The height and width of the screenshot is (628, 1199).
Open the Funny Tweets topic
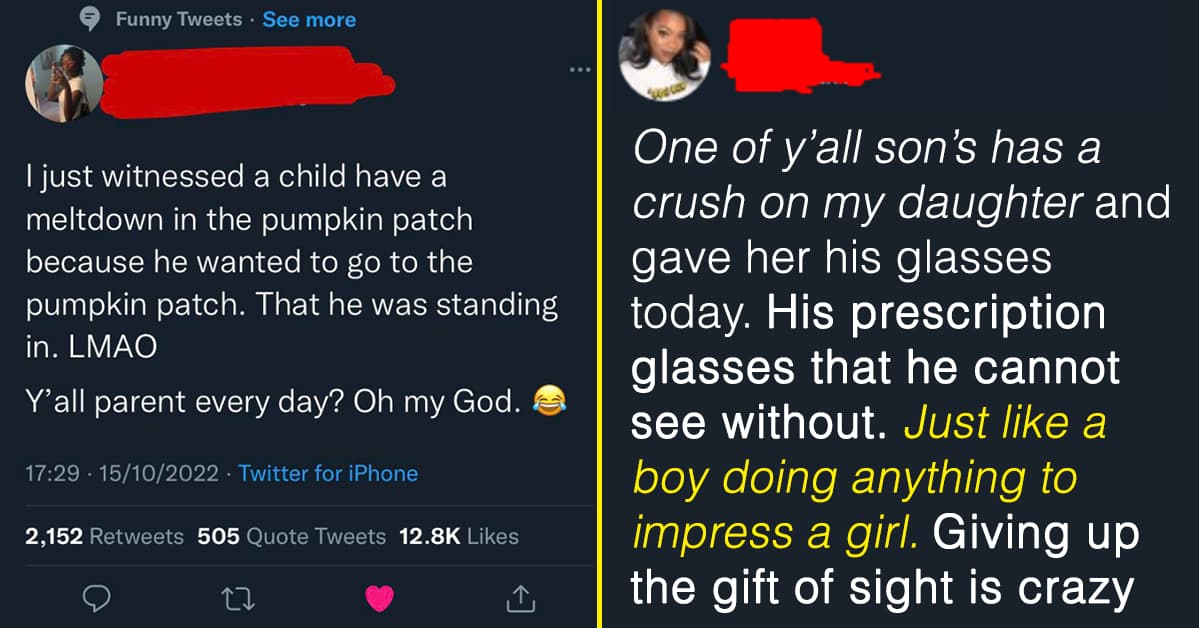point(178,19)
